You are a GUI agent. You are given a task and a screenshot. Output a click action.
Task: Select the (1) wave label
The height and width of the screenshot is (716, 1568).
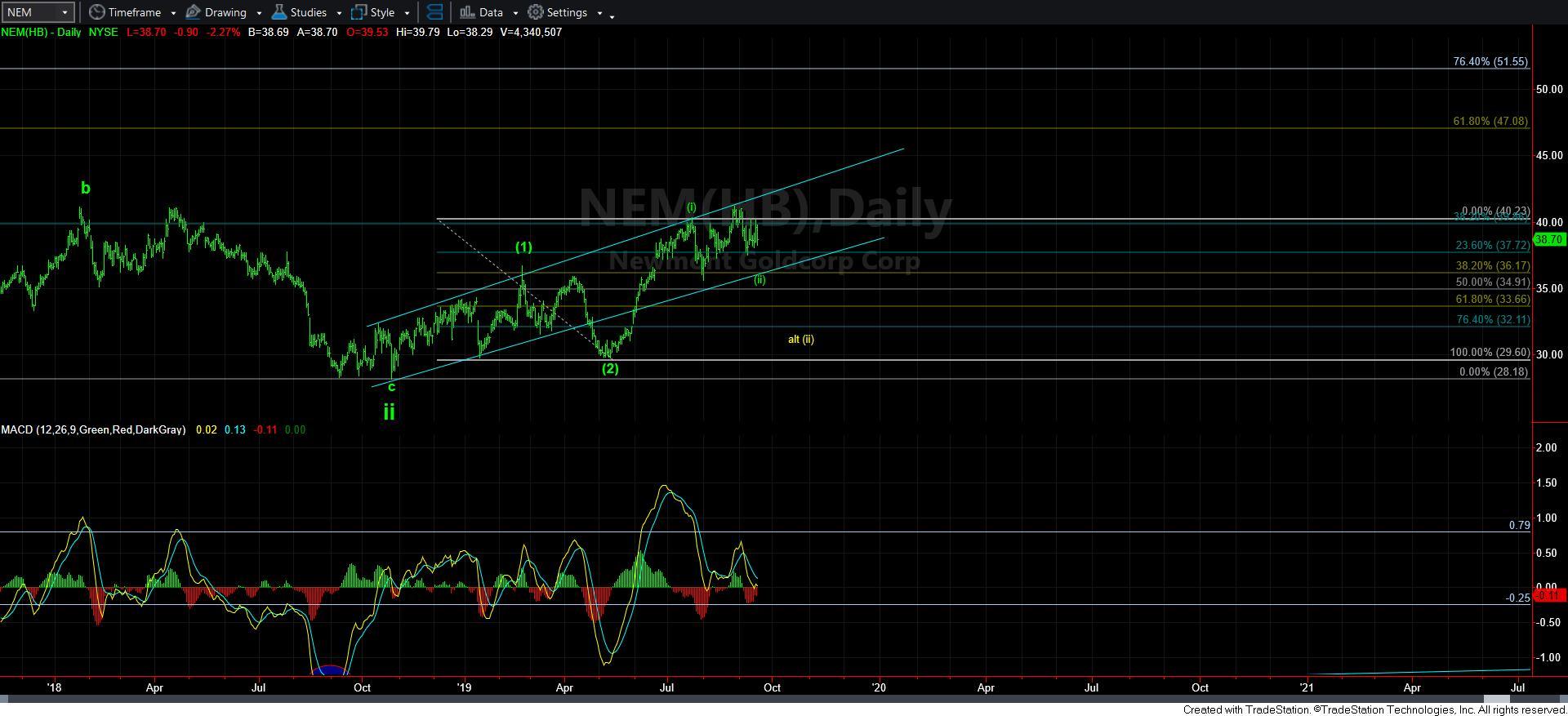tap(523, 247)
